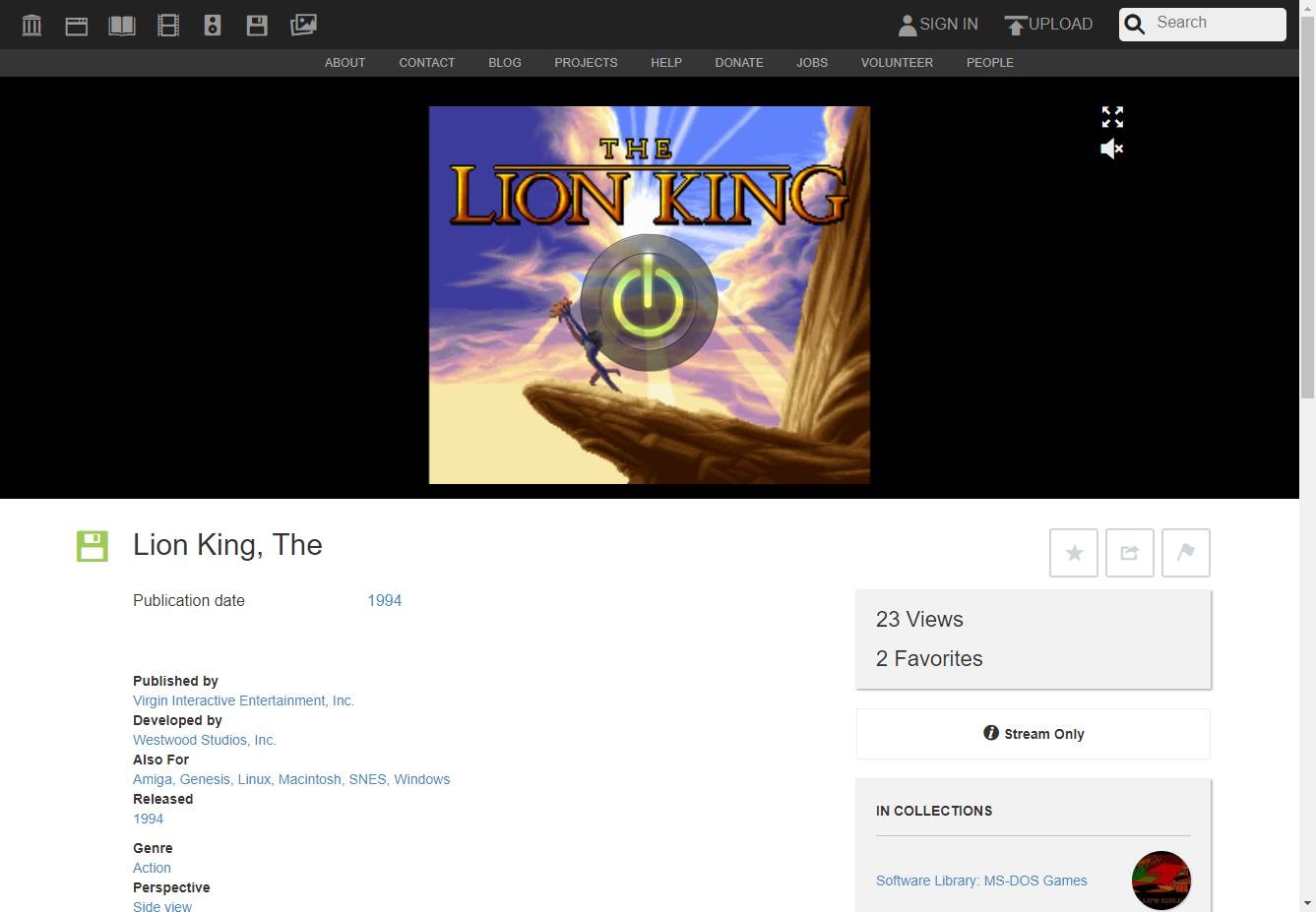Viewport: 1316px width, 912px height.
Task: Share this item using the share button
Action: pos(1130,553)
